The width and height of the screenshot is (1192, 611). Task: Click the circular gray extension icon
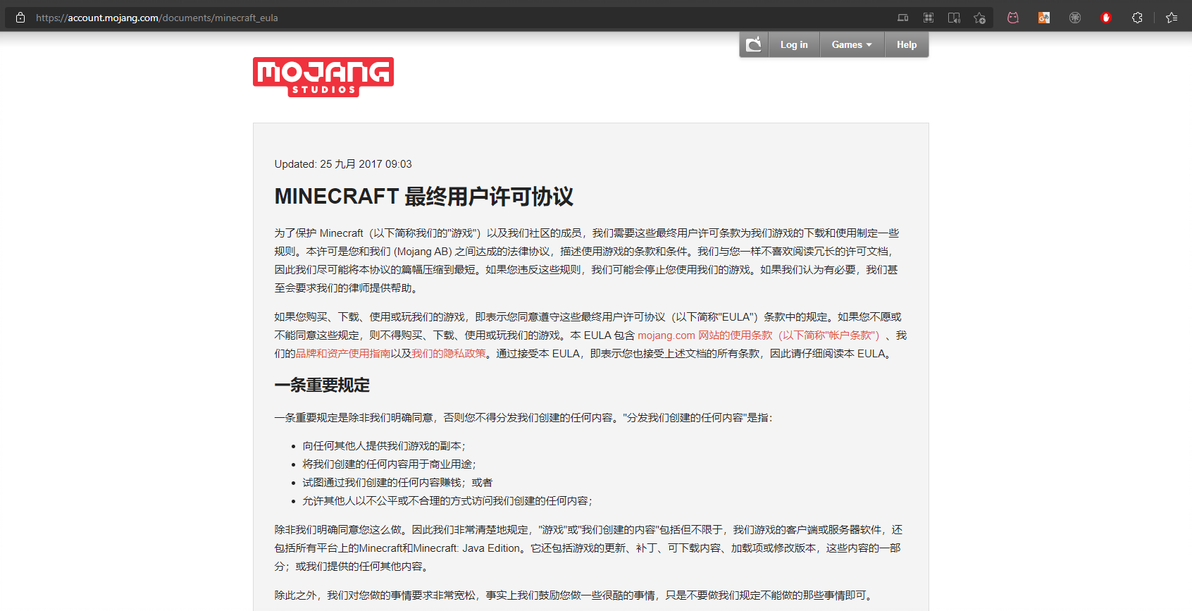(1075, 17)
